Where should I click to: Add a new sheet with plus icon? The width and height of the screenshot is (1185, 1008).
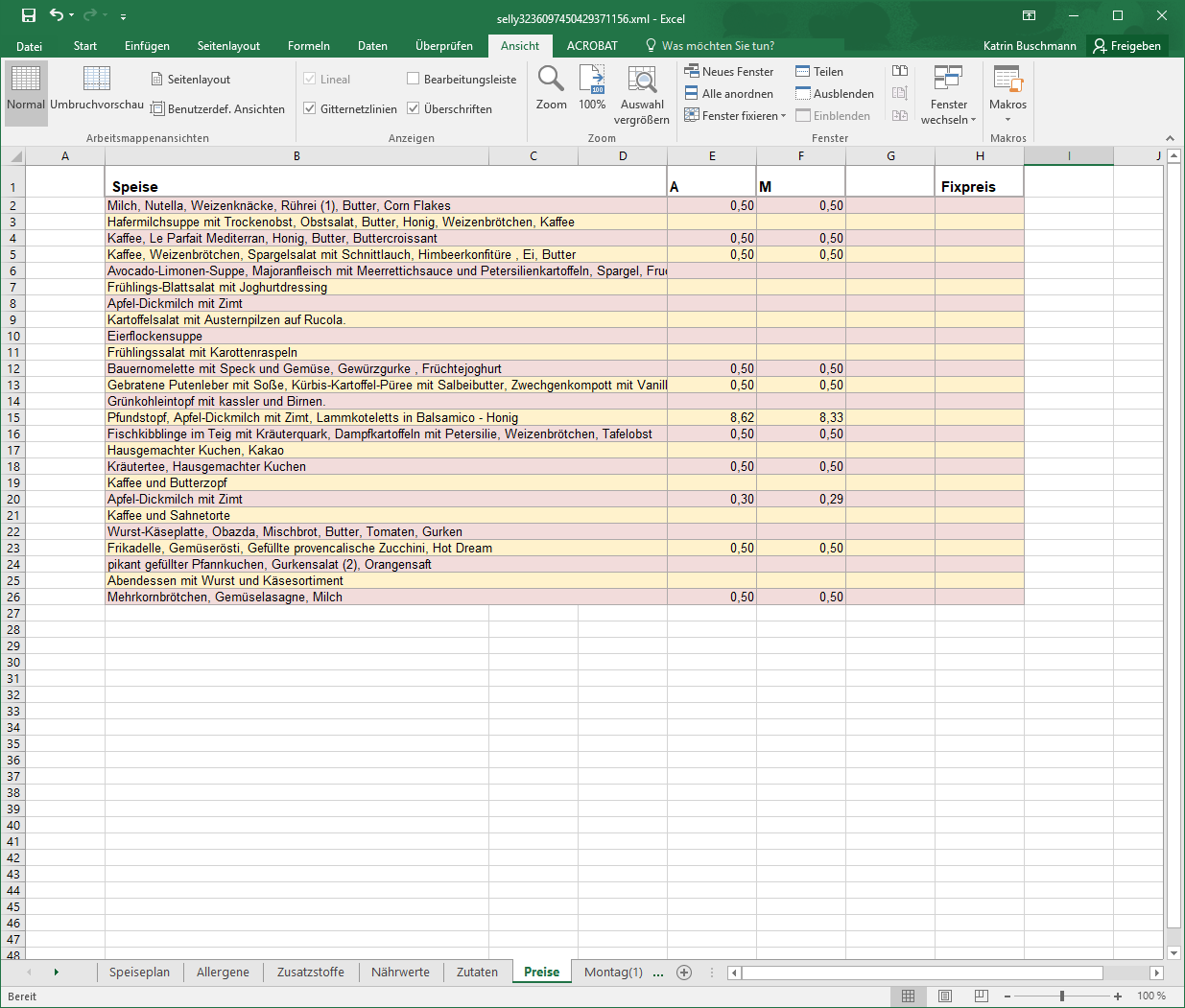point(684,973)
